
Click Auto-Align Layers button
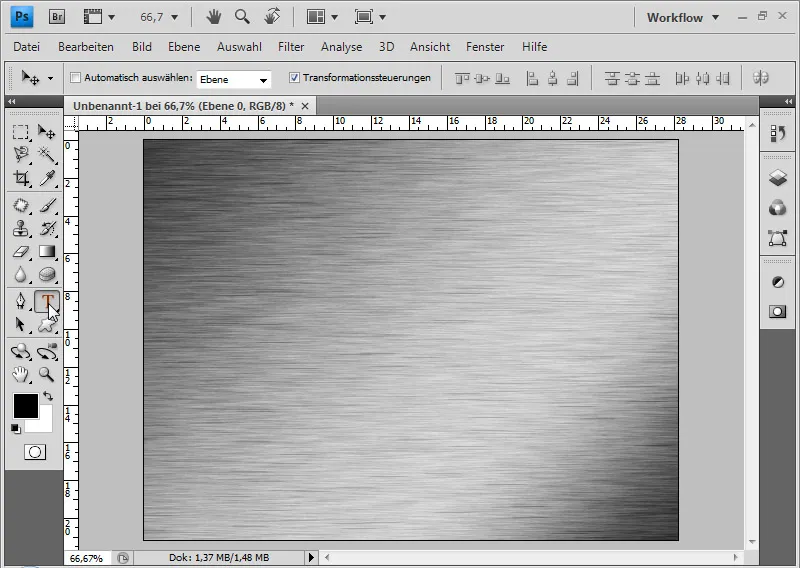pyautogui.click(x=761, y=78)
